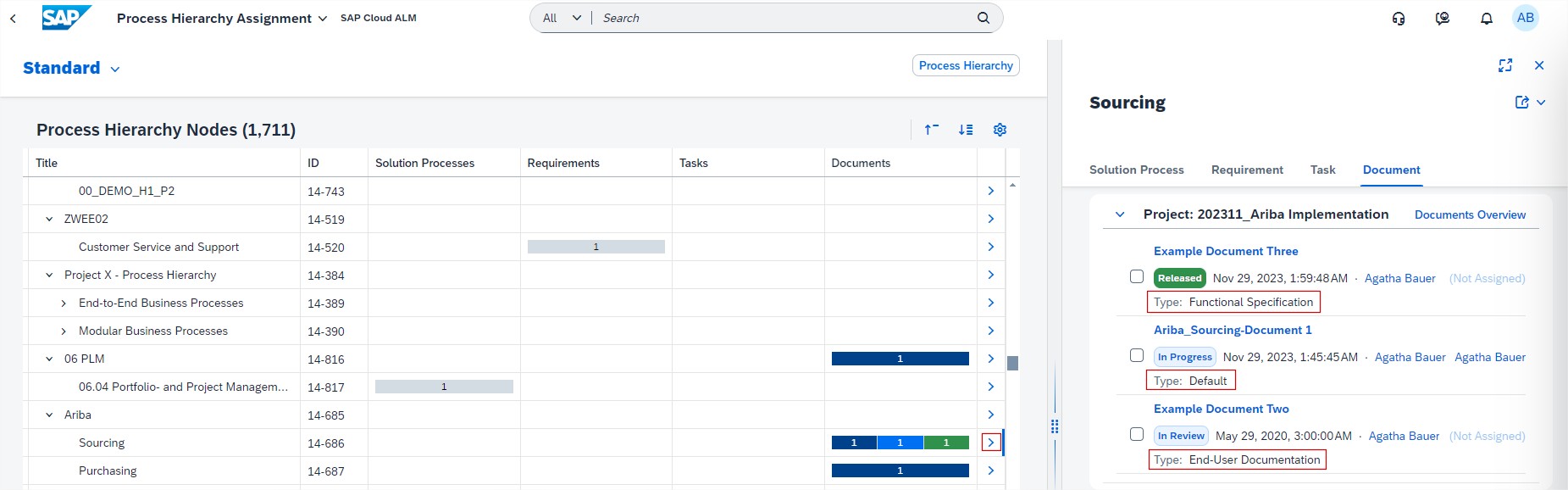Open Agatha Bauer link under Example Document Three
The height and width of the screenshot is (490, 1568).
click(1399, 278)
